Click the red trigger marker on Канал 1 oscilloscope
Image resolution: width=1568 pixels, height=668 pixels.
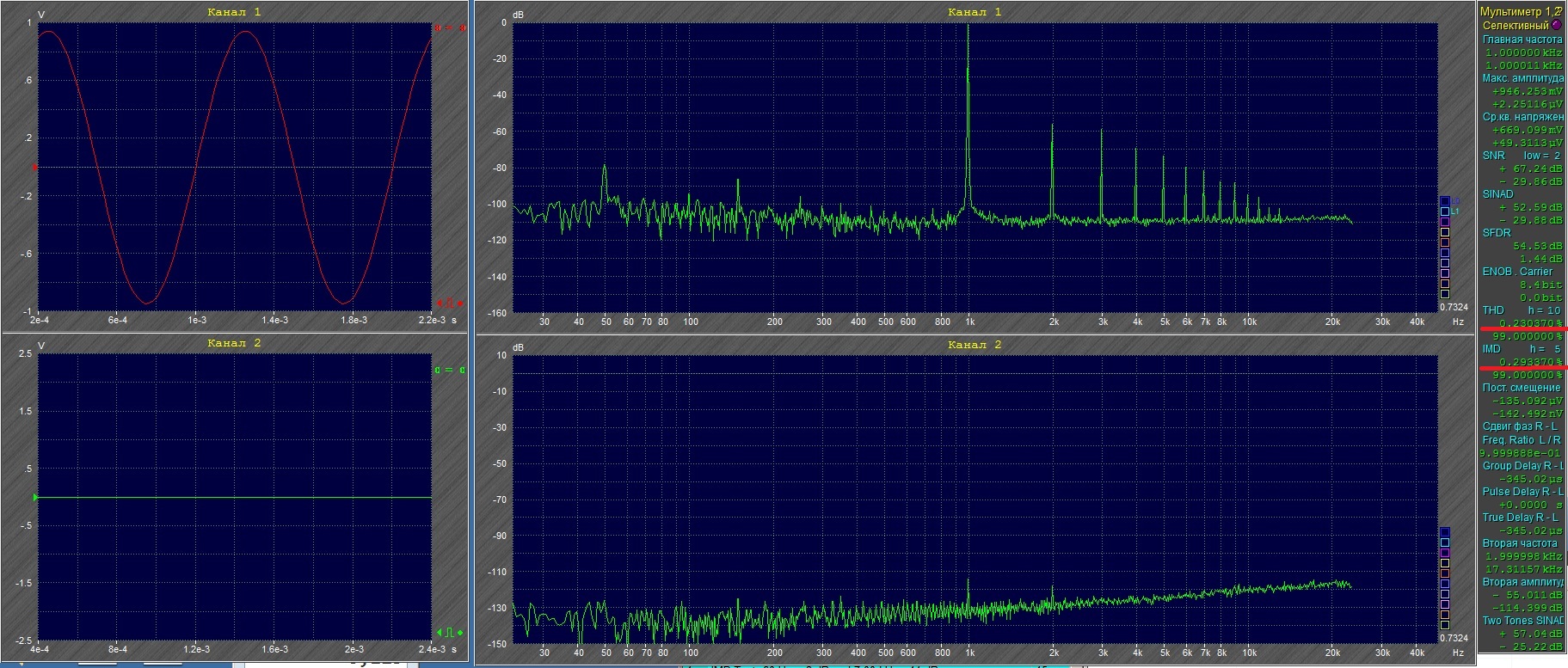tap(450, 303)
